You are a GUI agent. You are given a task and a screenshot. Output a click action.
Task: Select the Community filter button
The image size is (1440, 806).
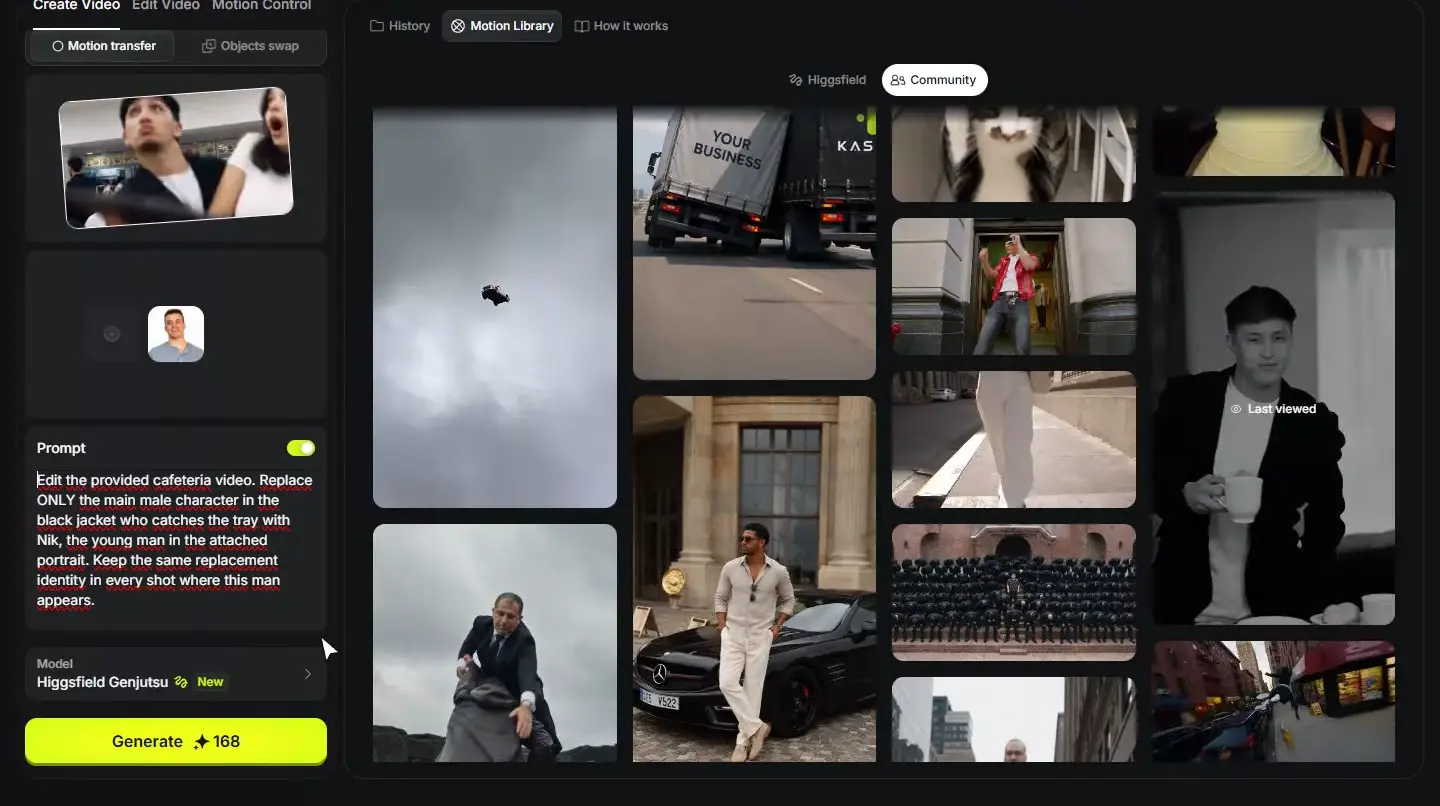[934, 80]
